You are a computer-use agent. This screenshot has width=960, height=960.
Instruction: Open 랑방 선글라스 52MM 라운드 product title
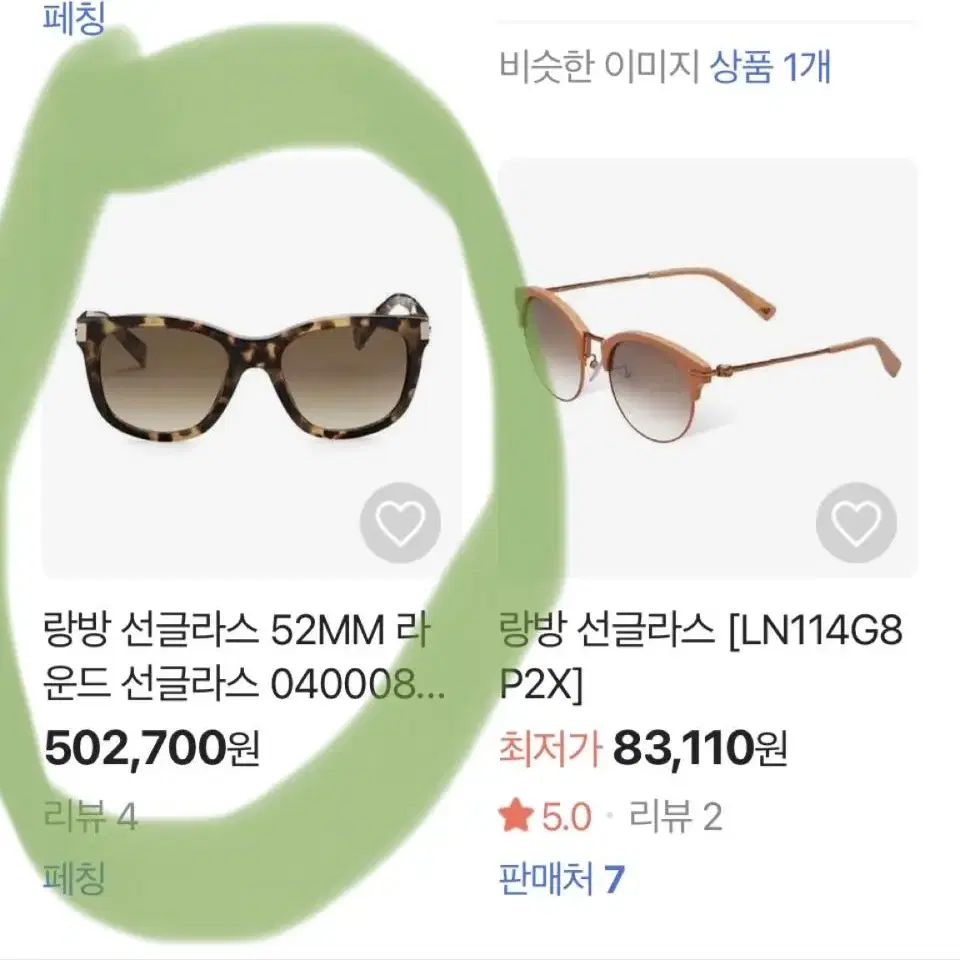244,656
